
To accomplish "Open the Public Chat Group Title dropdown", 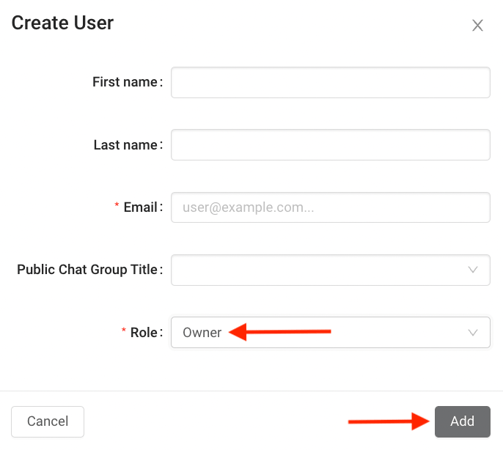I will pyautogui.click(x=330, y=270).
